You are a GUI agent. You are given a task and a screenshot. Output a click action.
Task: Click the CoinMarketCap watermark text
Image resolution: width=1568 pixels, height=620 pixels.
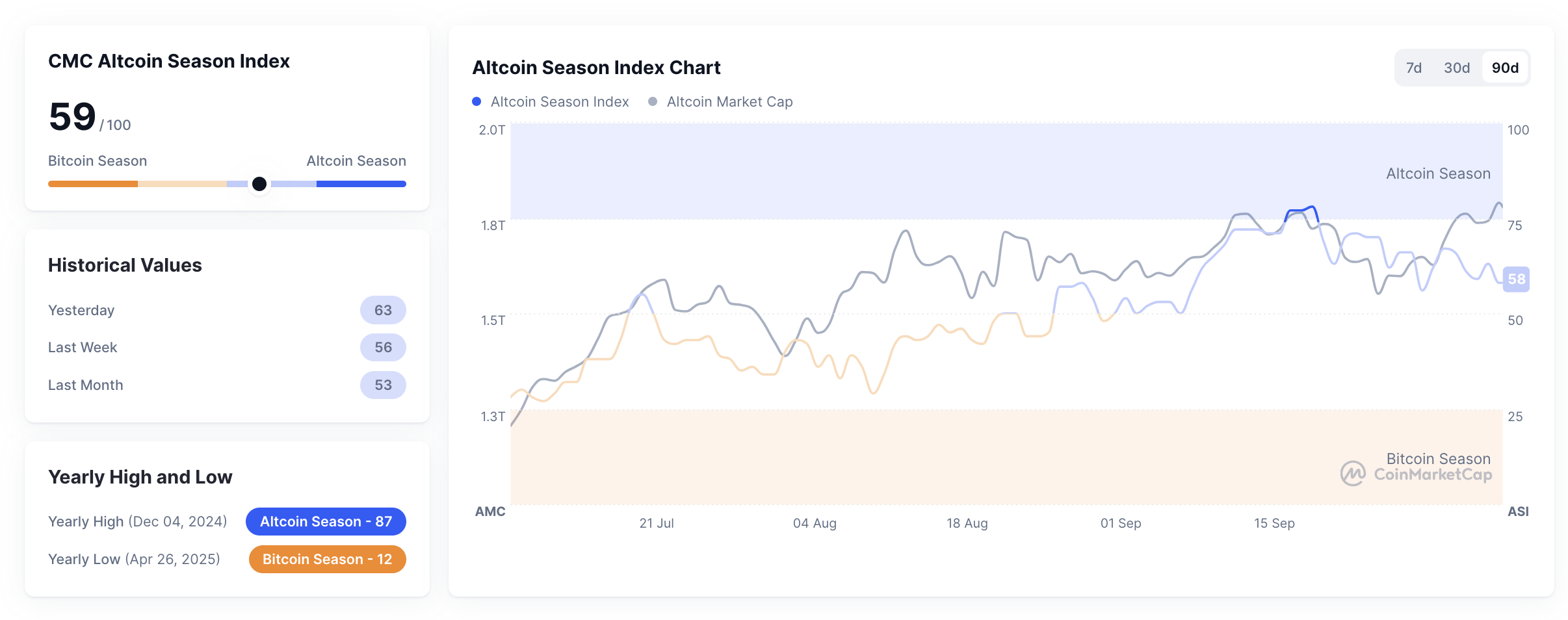pos(1433,474)
